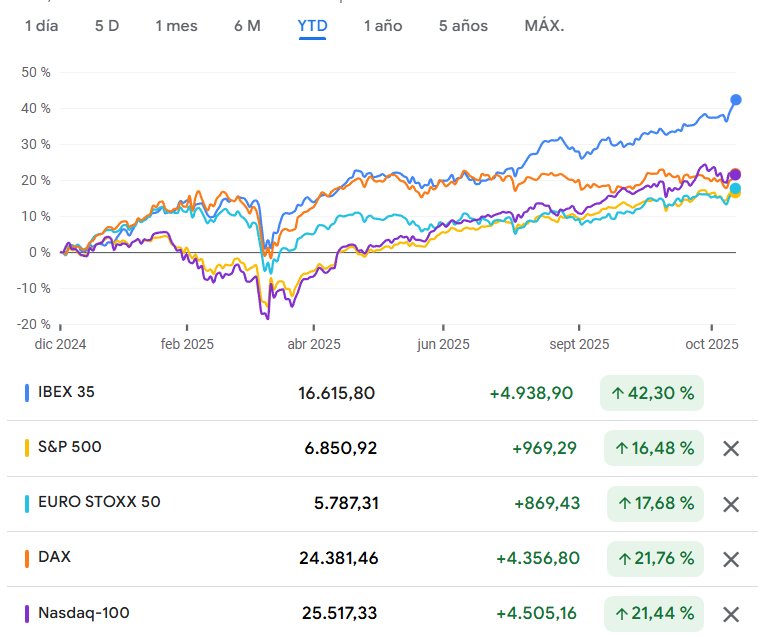Screen dimensions: 771x637
Task: Select the 6 M range tab
Action: click(247, 25)
